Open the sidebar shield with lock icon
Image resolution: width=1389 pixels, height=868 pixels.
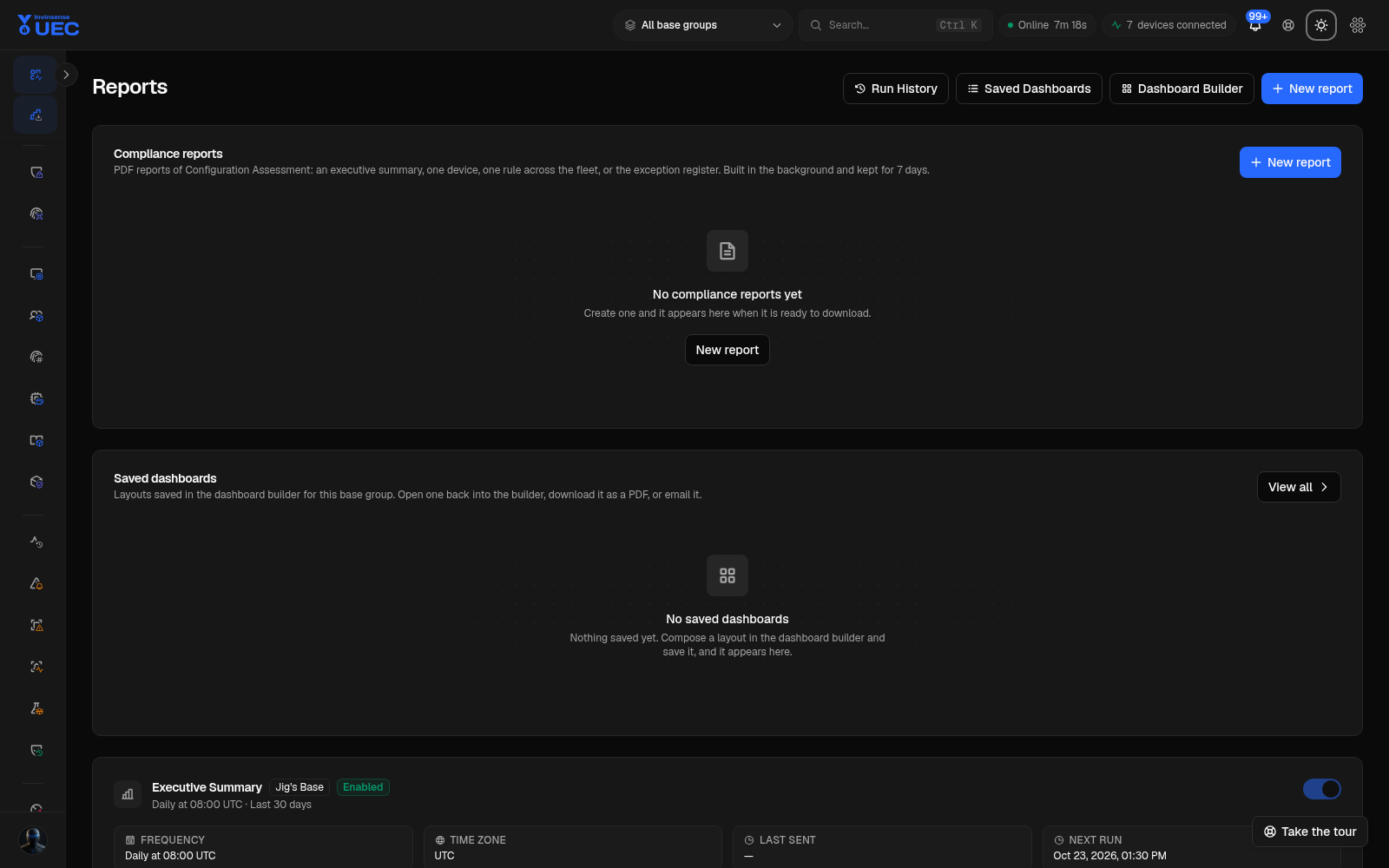(x=36, y=172)
